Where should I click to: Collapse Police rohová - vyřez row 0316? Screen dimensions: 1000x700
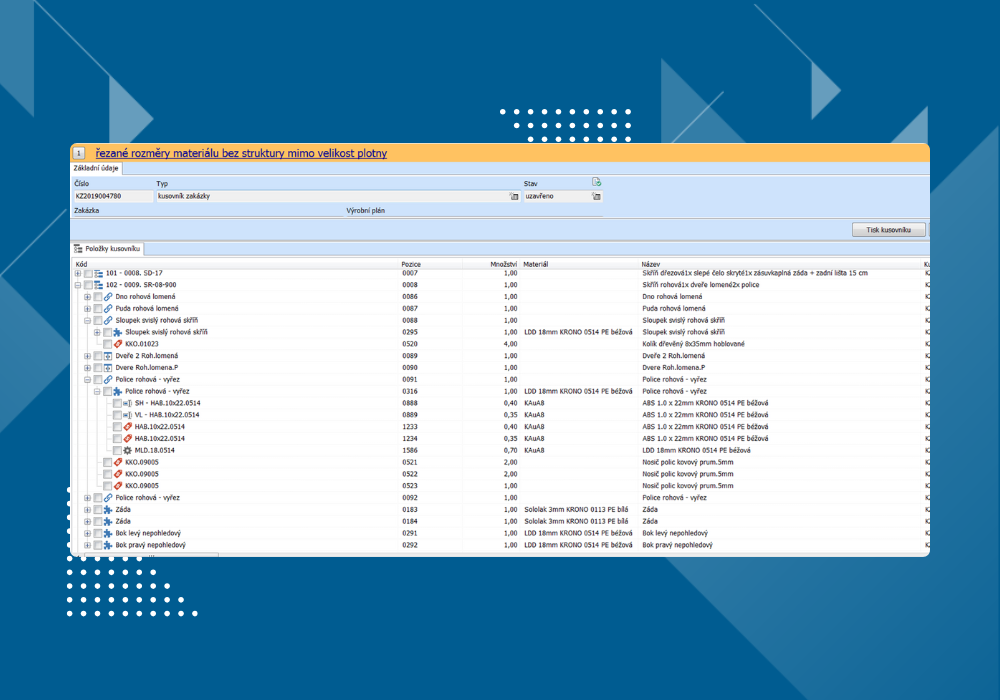(x=97, y=391)
